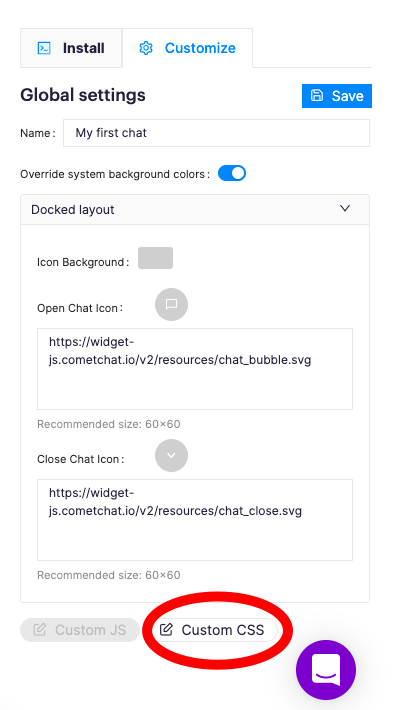The height and width of the screenshot is (710, 393).
Task: Click the Open Chat bubble preview icon
Action: point(171,304)
